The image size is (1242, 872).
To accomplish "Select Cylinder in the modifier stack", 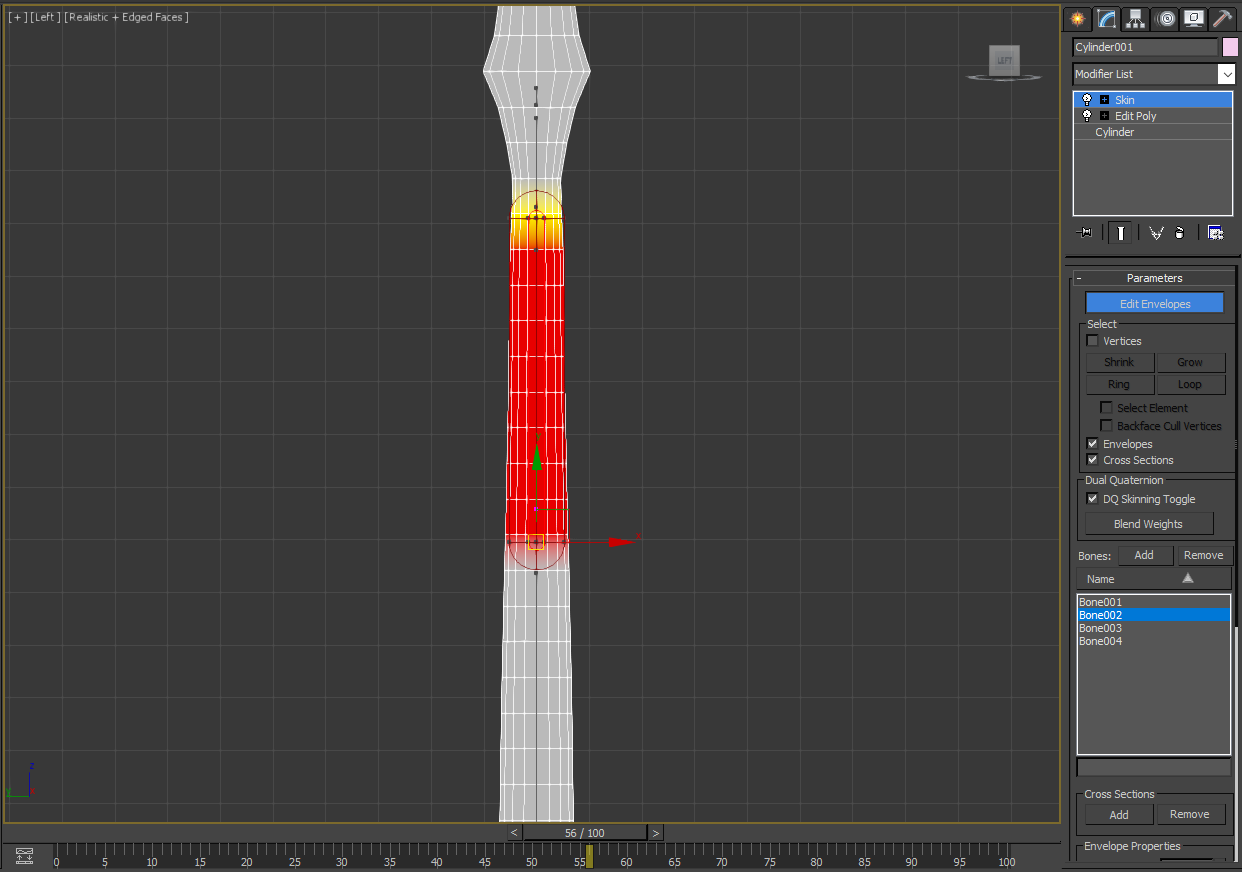I will 1114,132.
